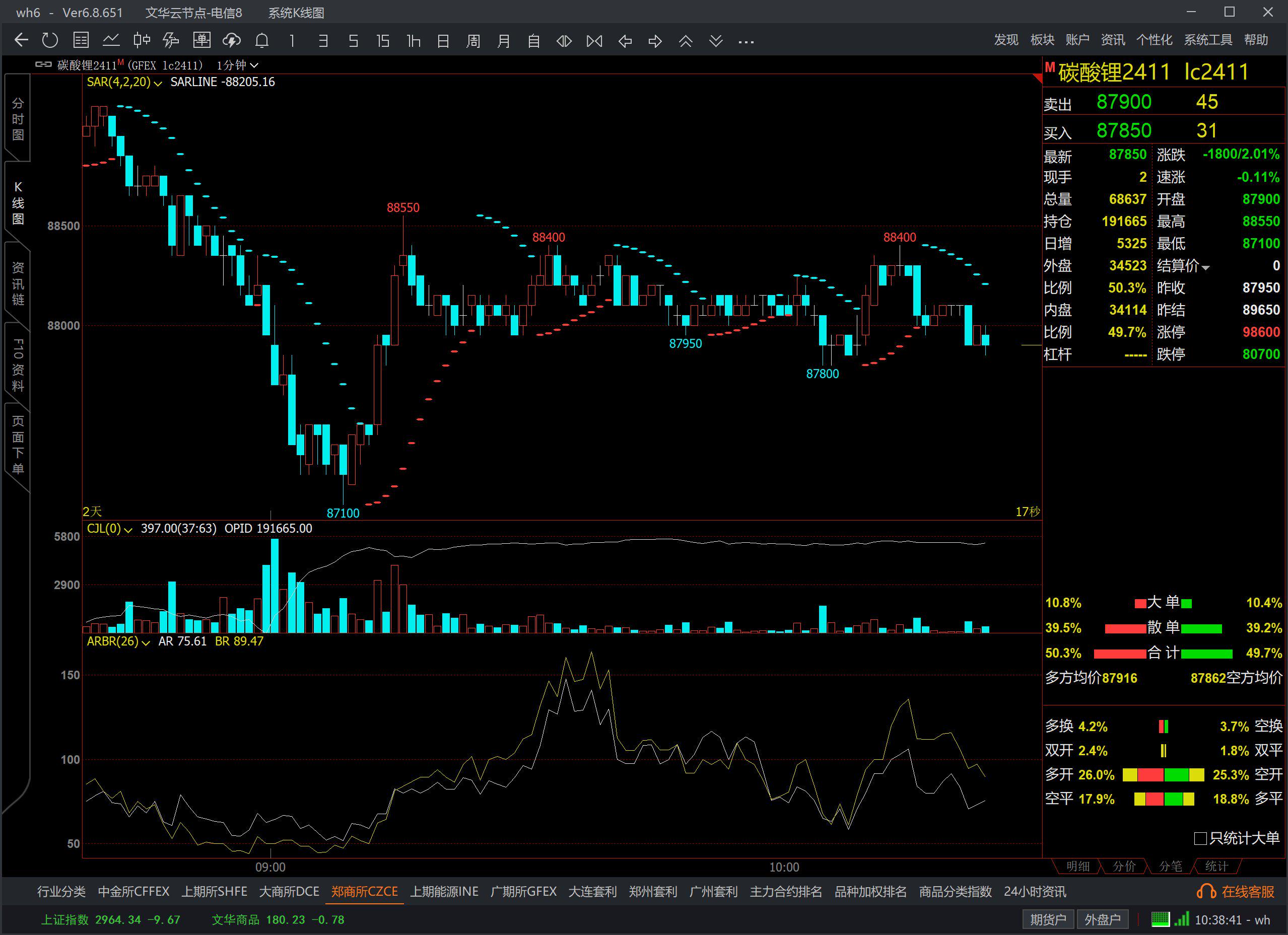Select the 3-minute period button
Image resolution: width=1288 pixels, height=935 pixels.
(x=323, y=41)
